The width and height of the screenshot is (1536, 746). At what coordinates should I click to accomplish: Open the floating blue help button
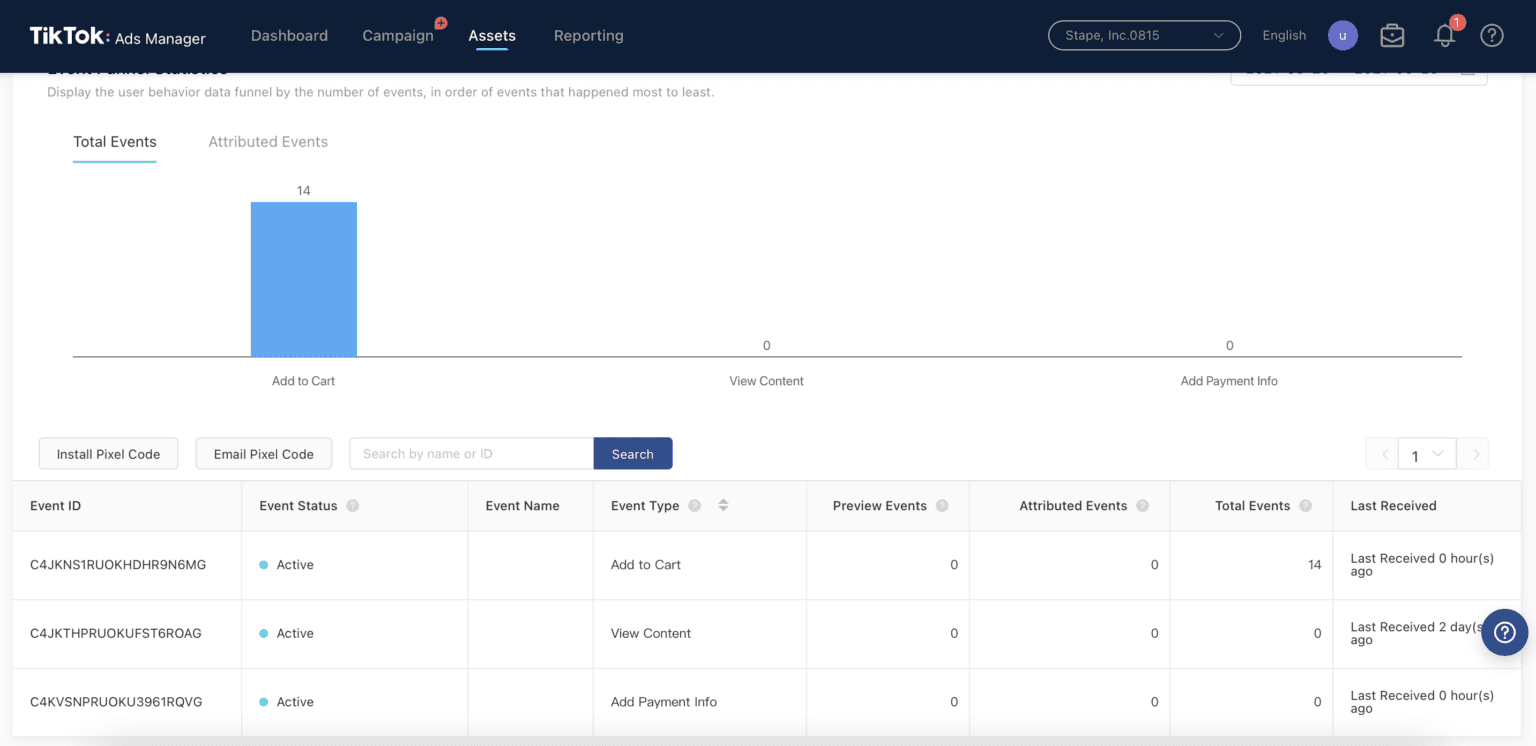click(1505, 632)
